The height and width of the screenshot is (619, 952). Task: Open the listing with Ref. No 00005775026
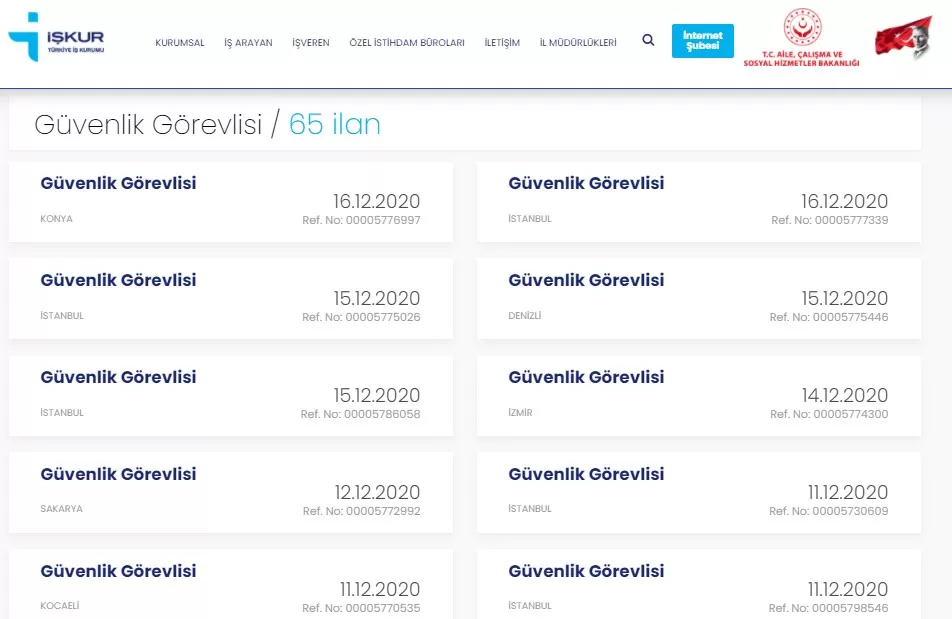pyautogui.click(x=118, y=281)
